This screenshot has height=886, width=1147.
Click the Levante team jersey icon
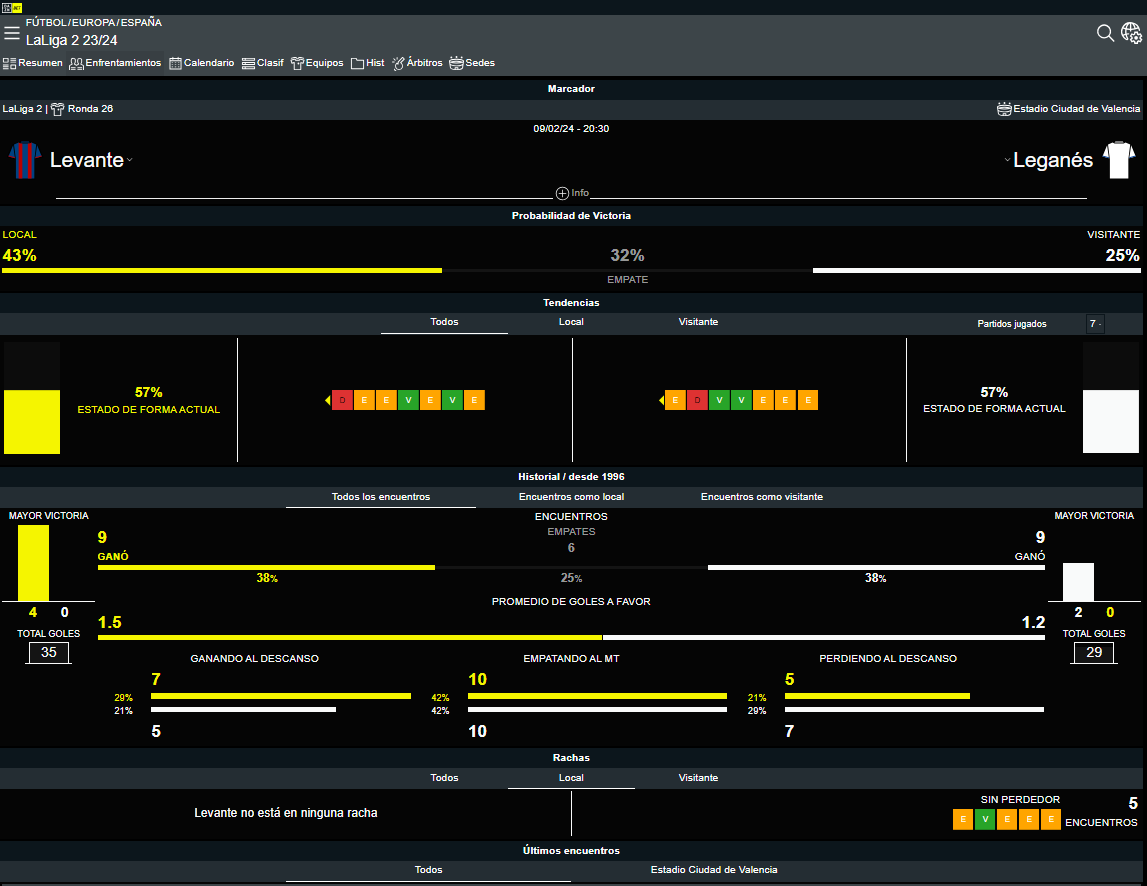[x=25, y=160]
